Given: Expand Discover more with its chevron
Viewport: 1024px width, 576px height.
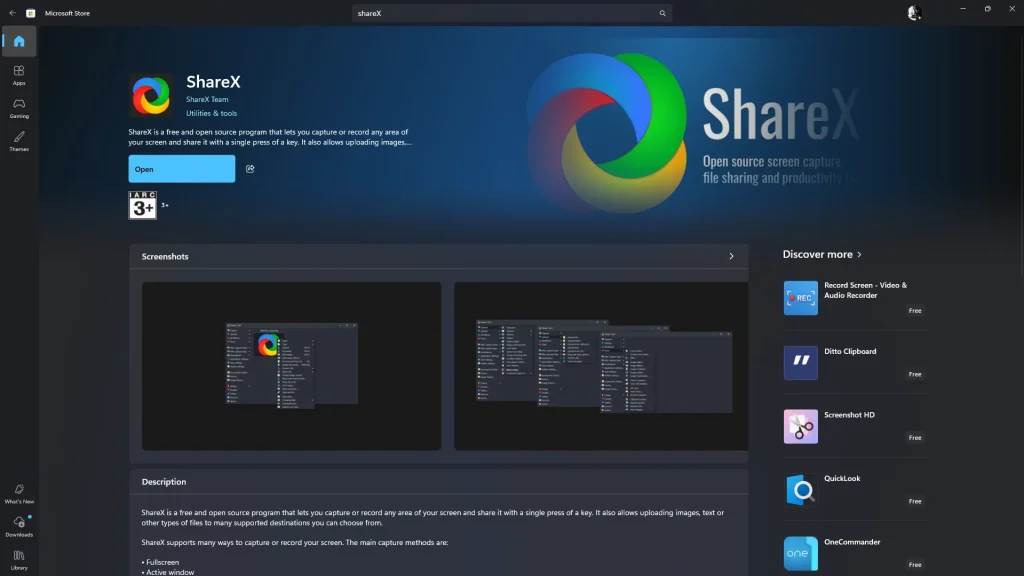Looking at the screenshot, I should tap(859, 255).
